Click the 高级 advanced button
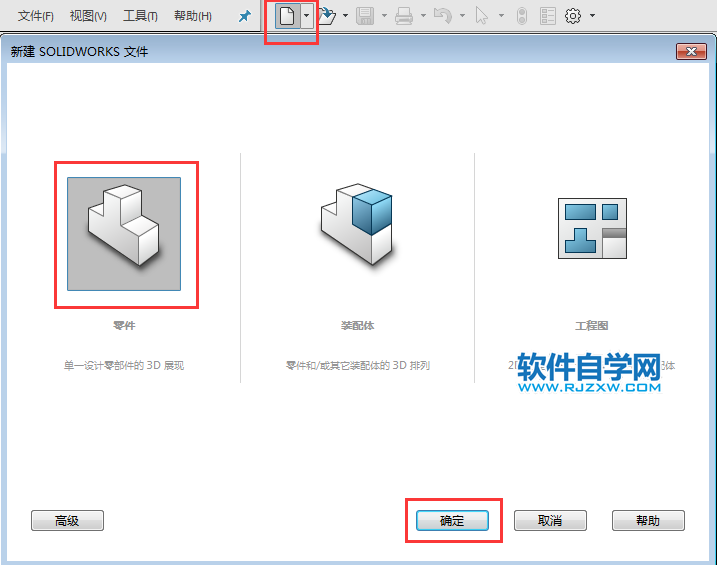The image size is (717, 565). 67,521
